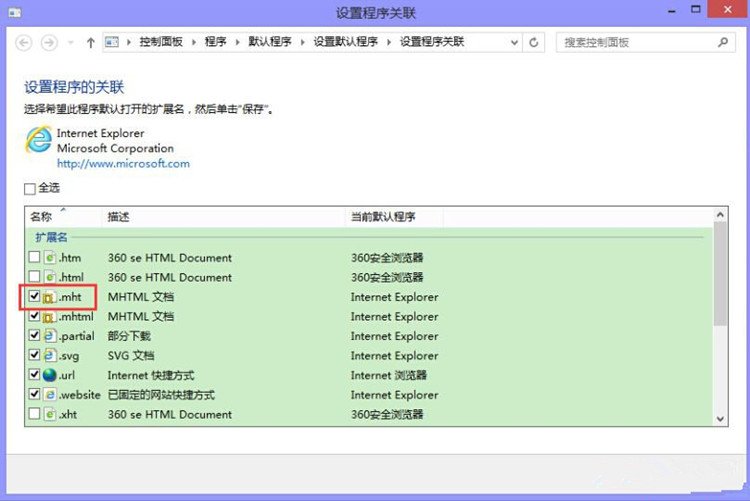Sort by the 当前默认程序 column header
750x501 pixels.
(394, 217)
